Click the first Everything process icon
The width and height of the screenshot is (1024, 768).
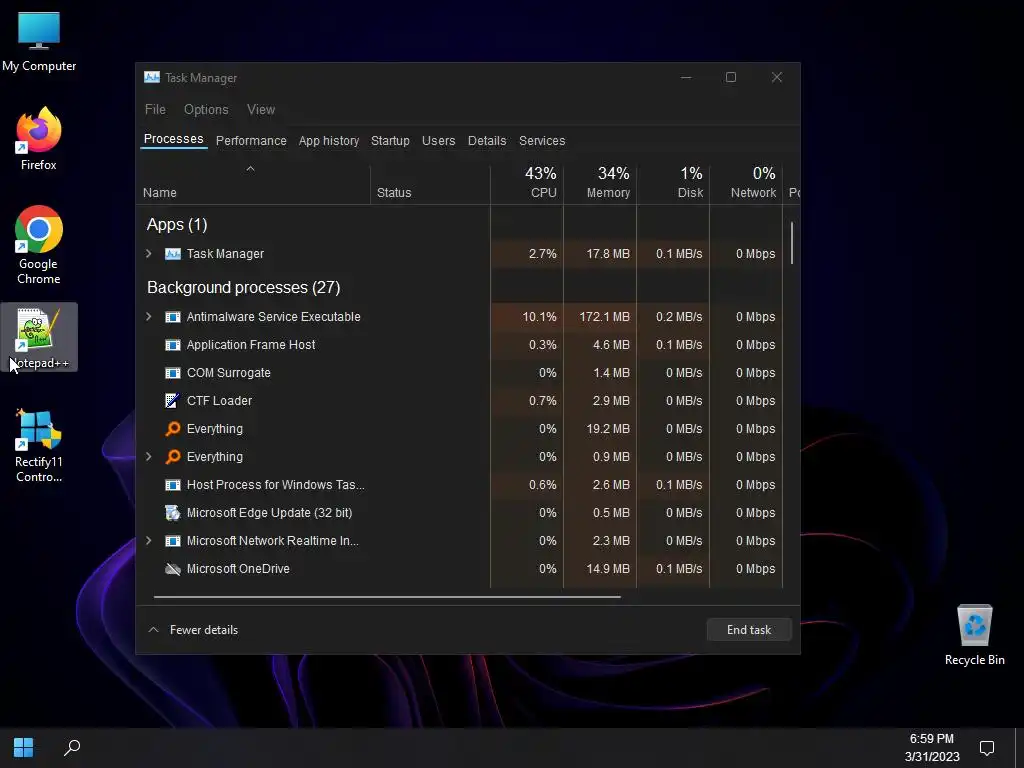click(172, 429)
